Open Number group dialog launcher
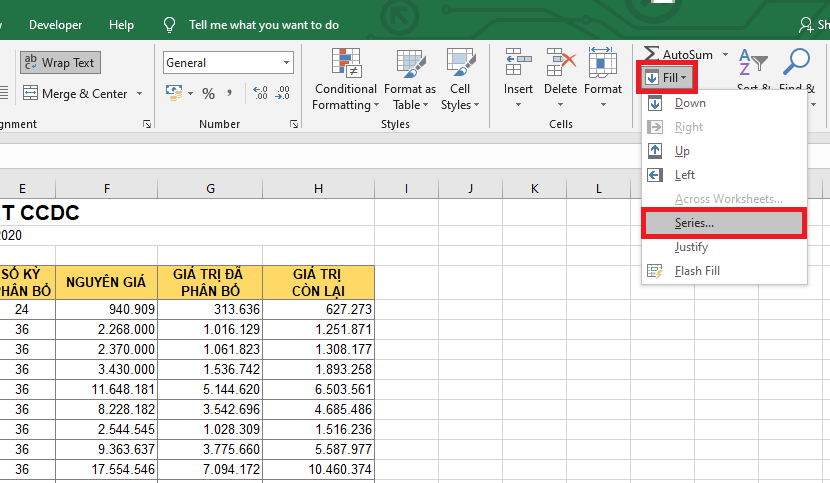The image size is (830, 483). point(294,124)
